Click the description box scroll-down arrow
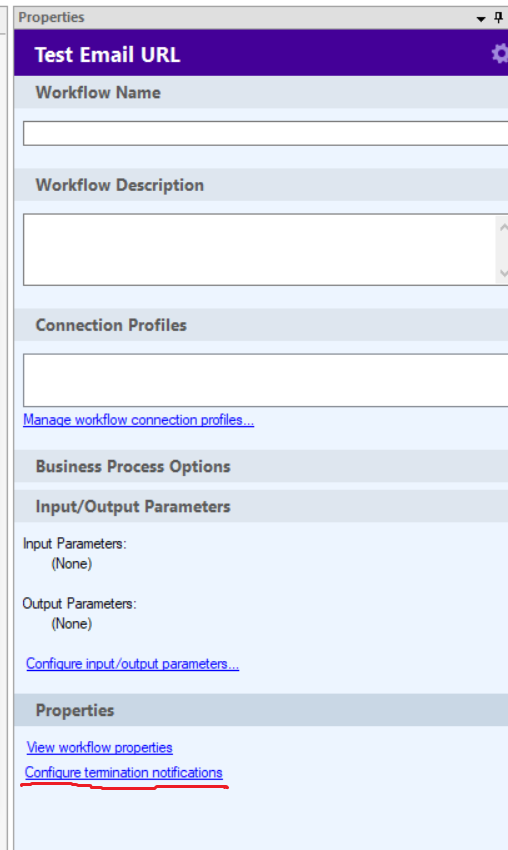 [x=503, y=273]
